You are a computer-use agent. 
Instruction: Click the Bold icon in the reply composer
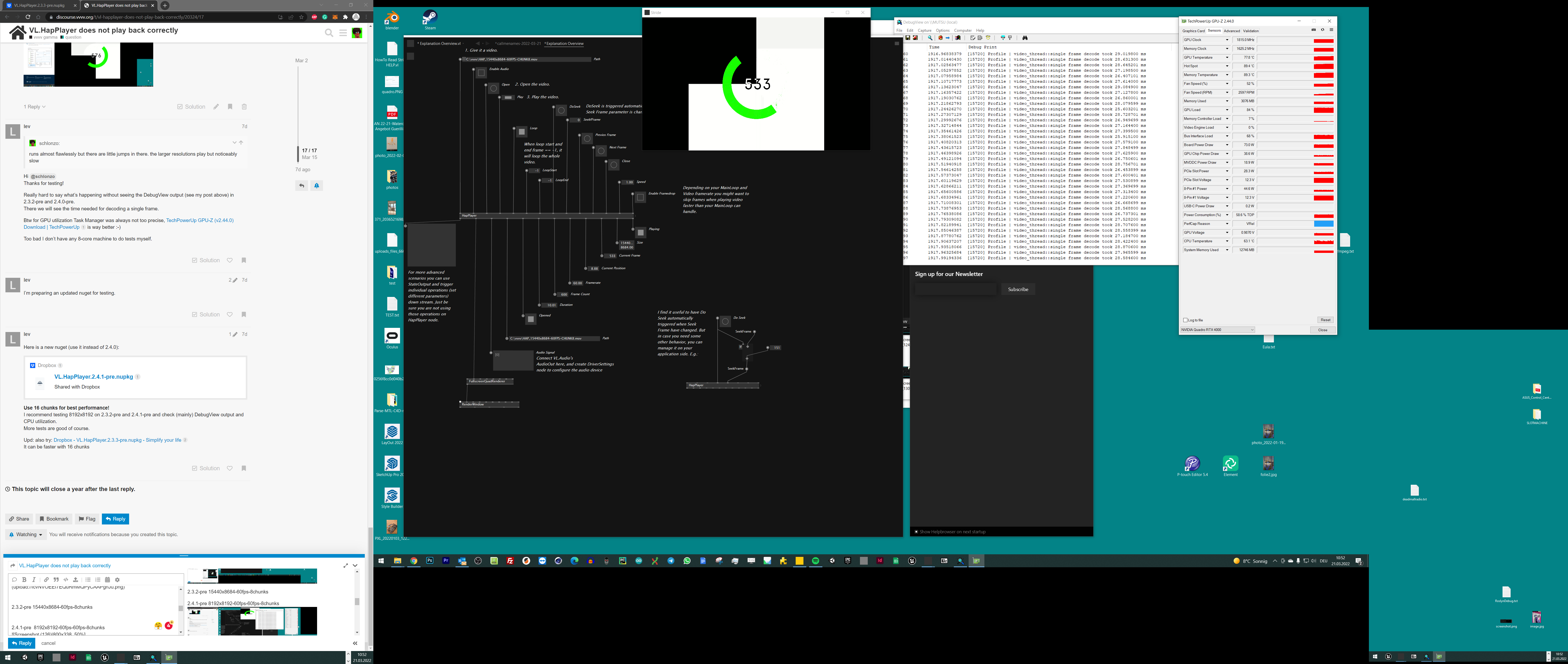click(24, 580)
